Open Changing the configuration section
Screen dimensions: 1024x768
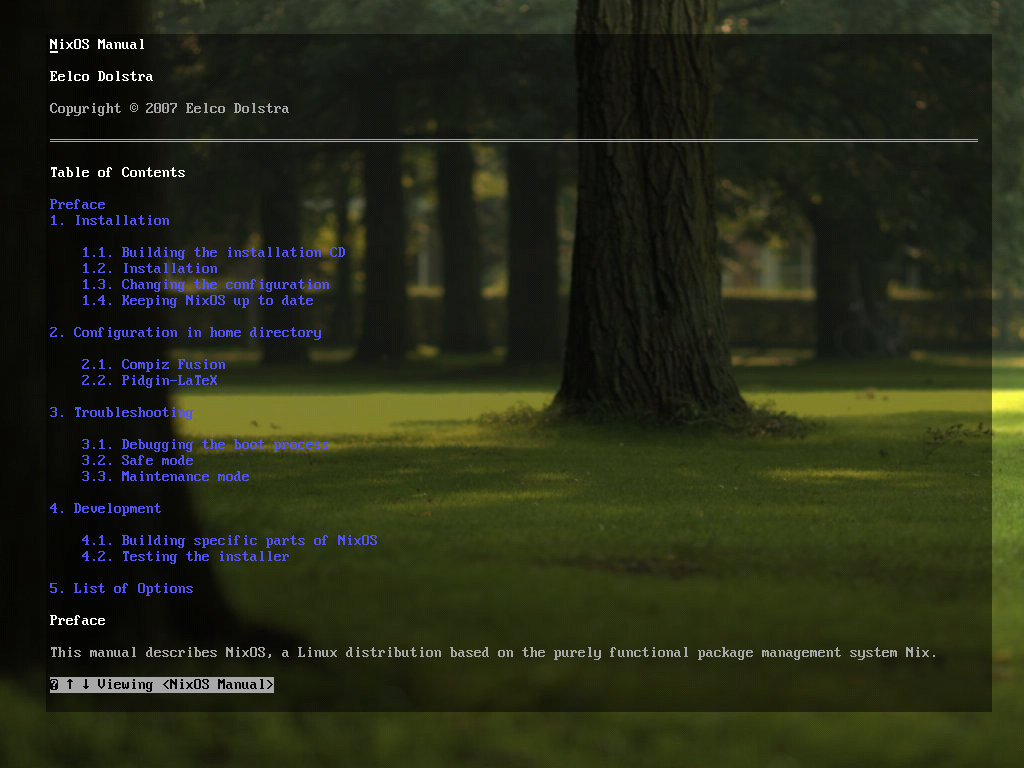point(205,284)
